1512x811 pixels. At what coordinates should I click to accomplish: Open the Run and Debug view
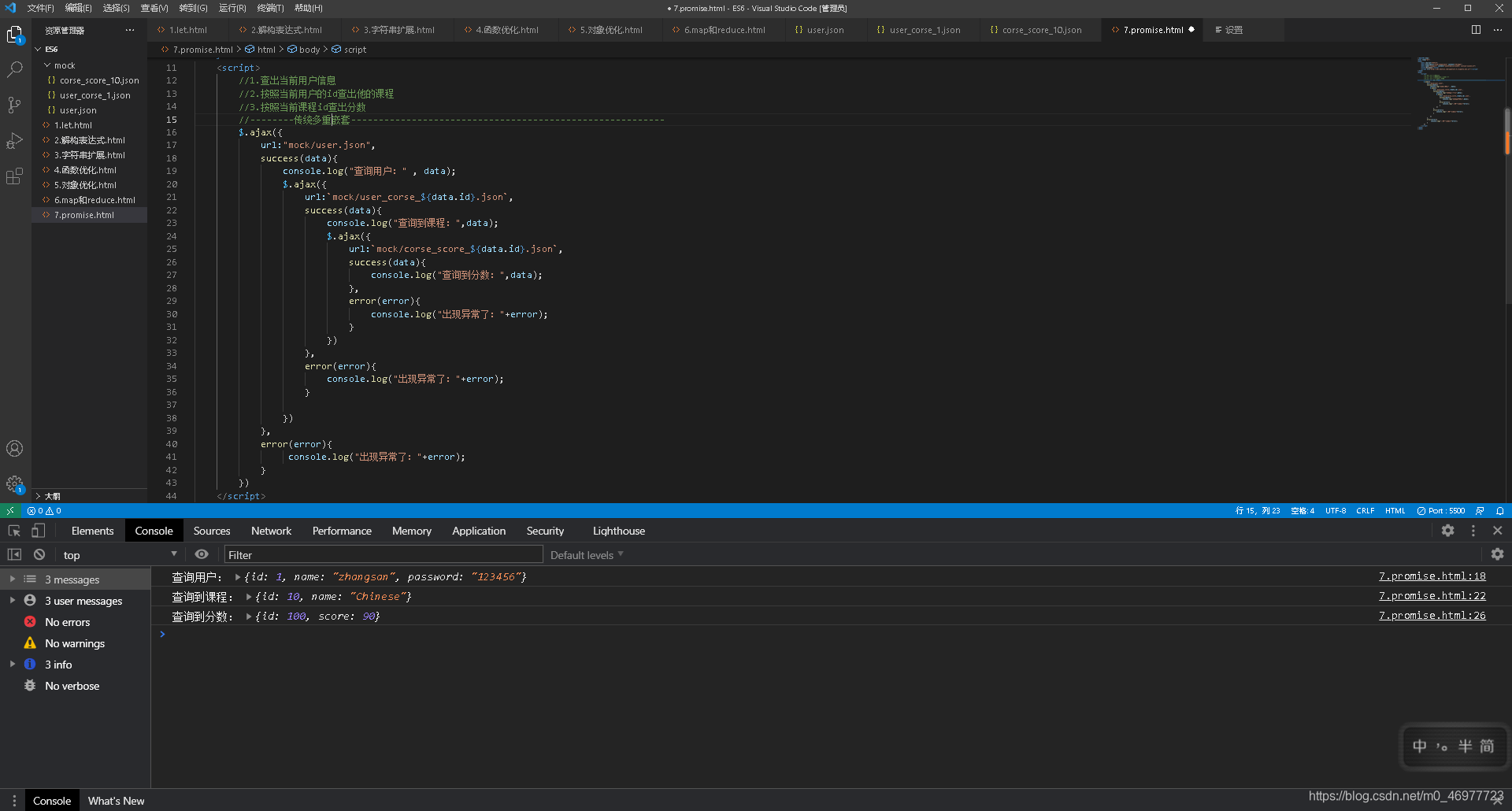(x=15, y=141)
